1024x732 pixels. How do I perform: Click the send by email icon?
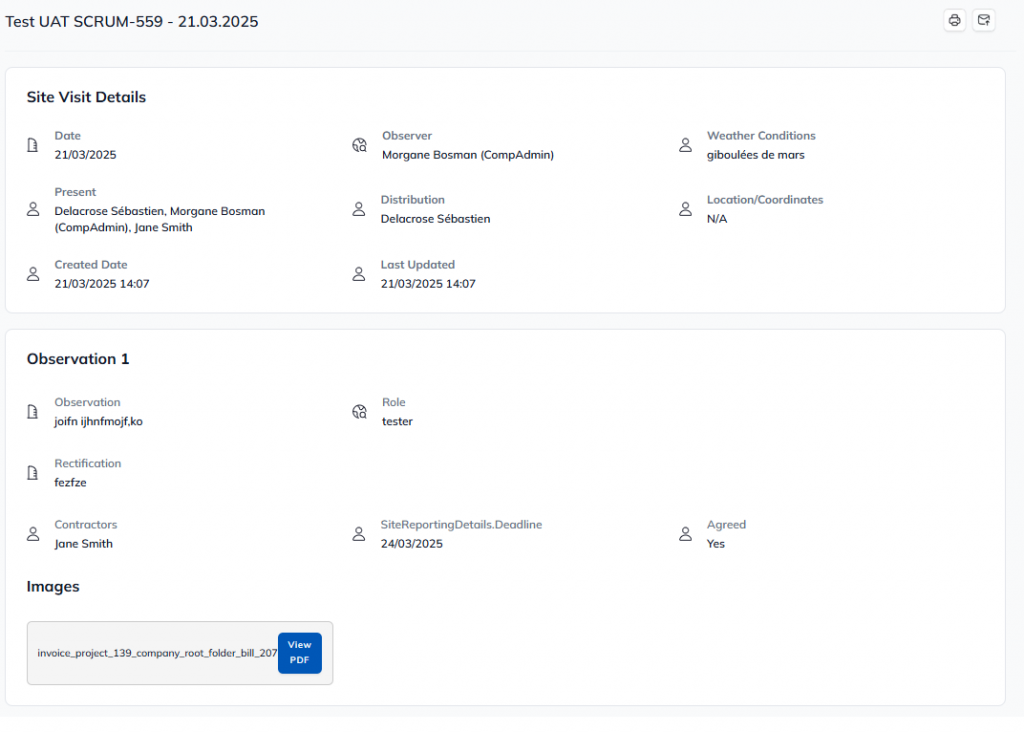984,20
